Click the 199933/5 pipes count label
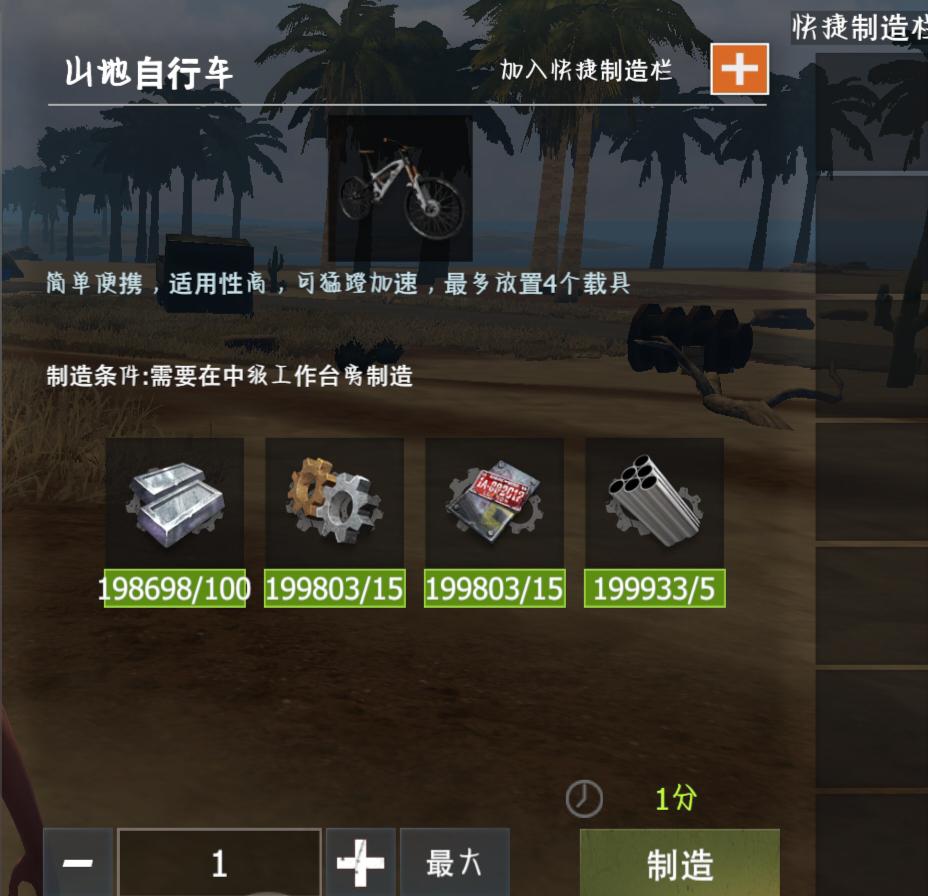928x896 pixels. point(655,588)
